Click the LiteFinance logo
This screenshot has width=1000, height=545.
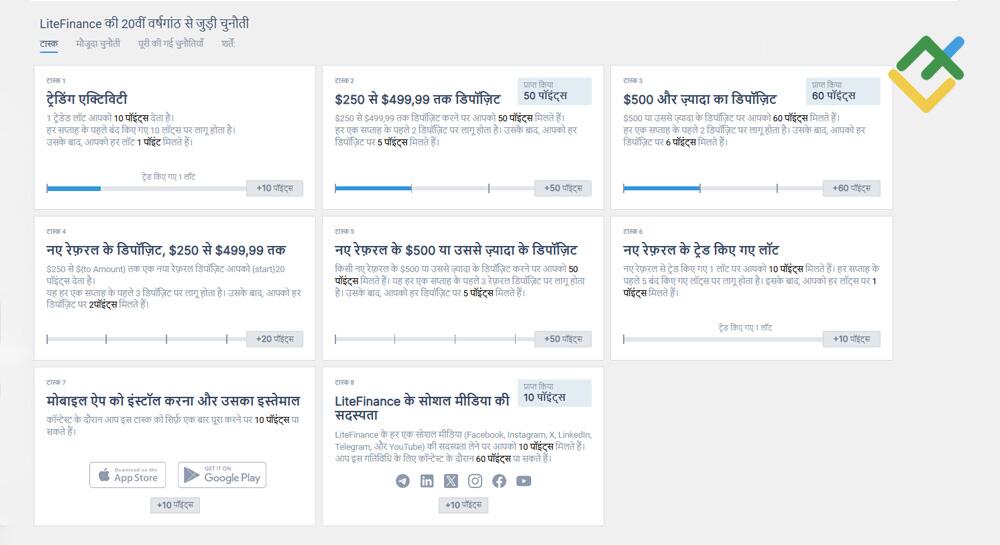click(926, 73)
